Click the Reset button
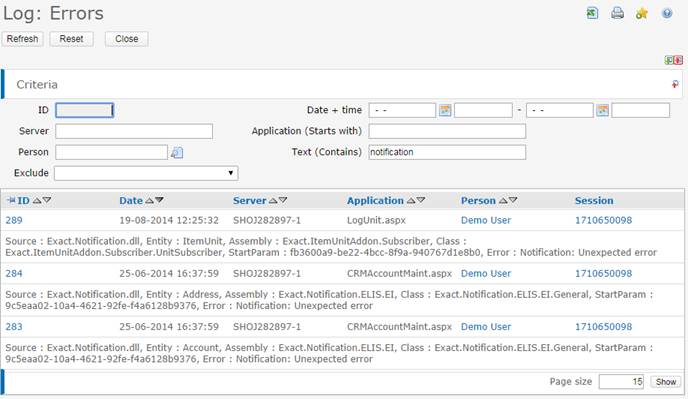The height and width of the screenshot is (399, 688). tap(72, 39)
